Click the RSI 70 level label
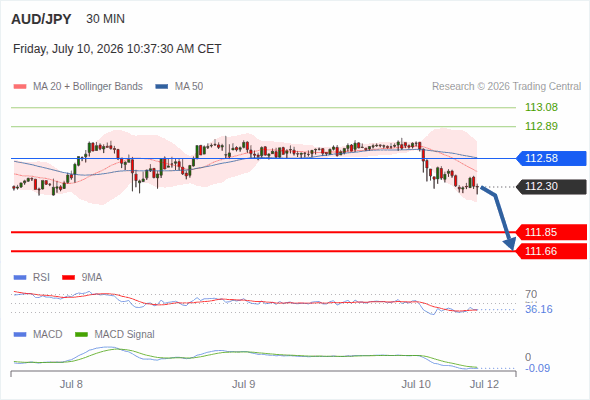This screenshot has height=400, width=590. 531,294
